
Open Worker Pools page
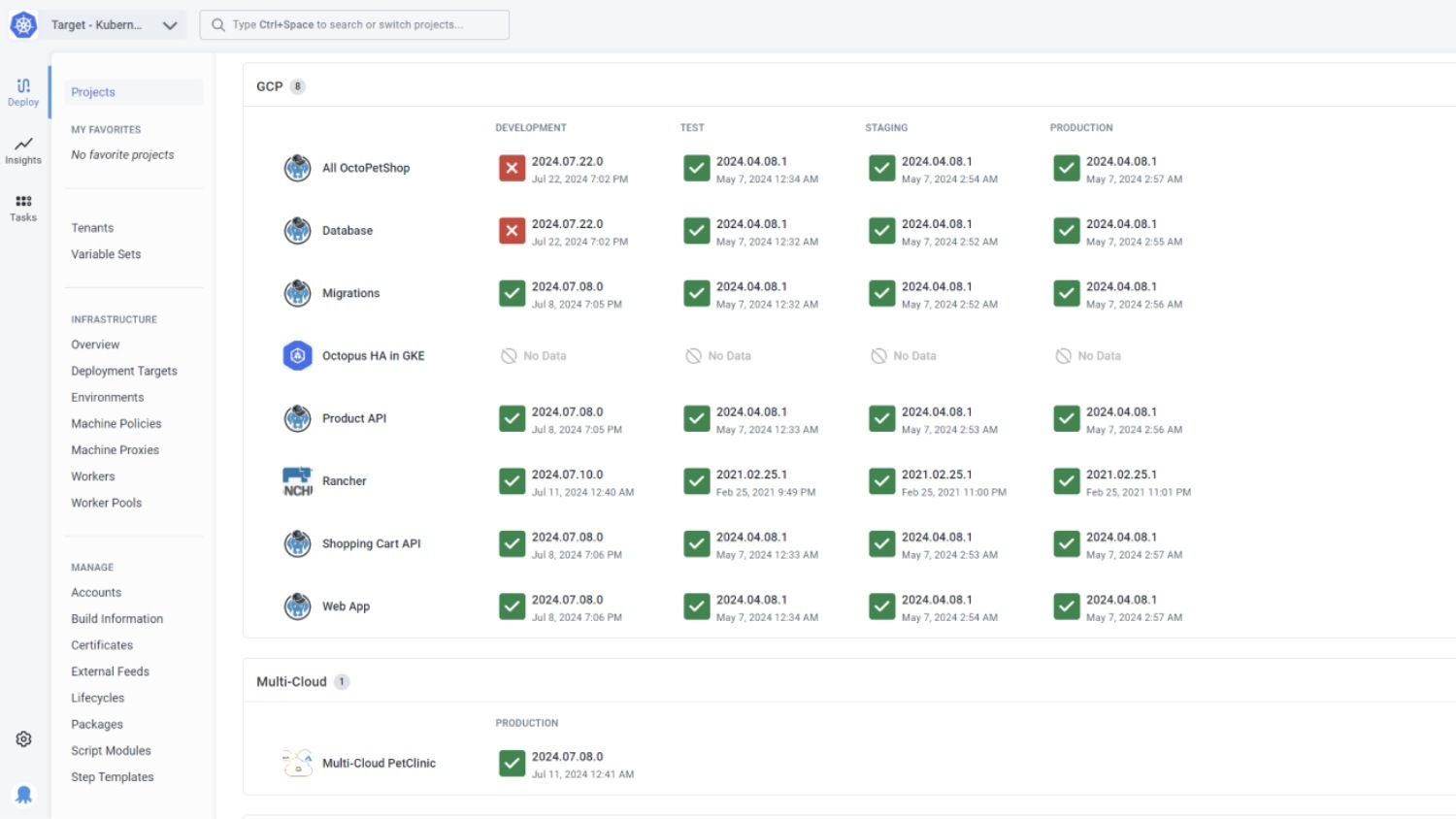107,503
